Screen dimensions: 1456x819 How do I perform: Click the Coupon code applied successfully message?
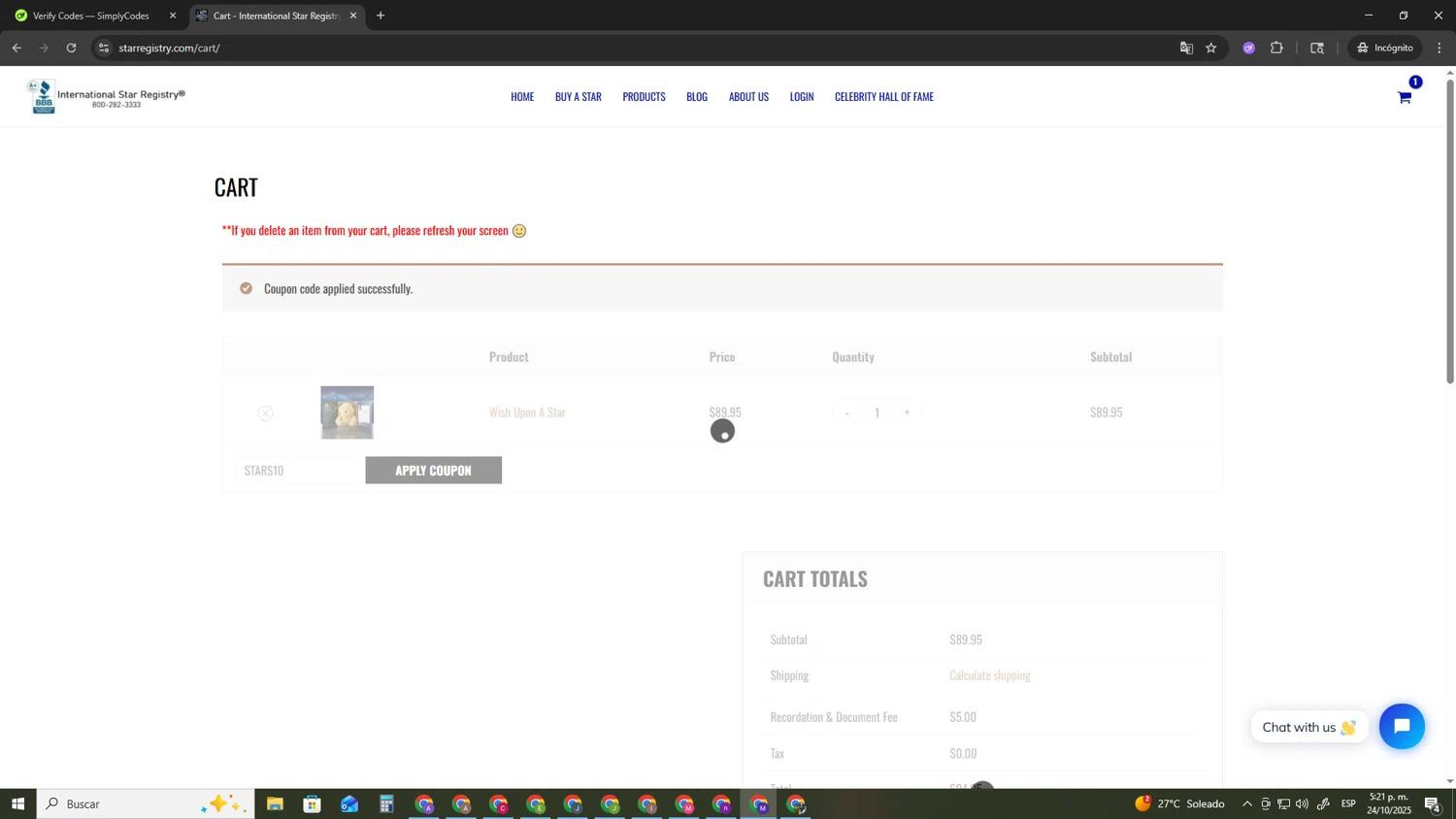(x=338, y=288)
